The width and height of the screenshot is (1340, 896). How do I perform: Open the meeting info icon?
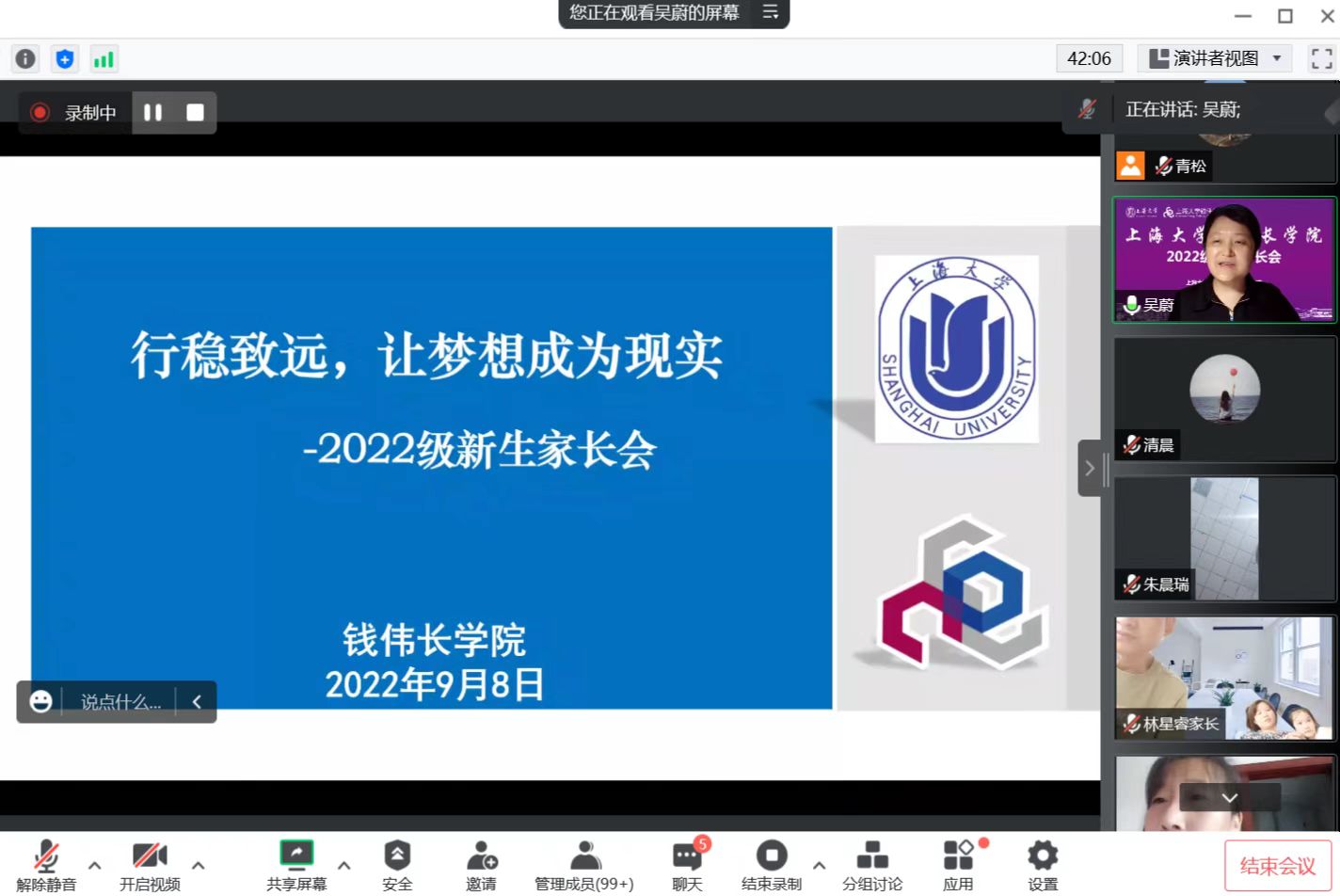(25, 59)
